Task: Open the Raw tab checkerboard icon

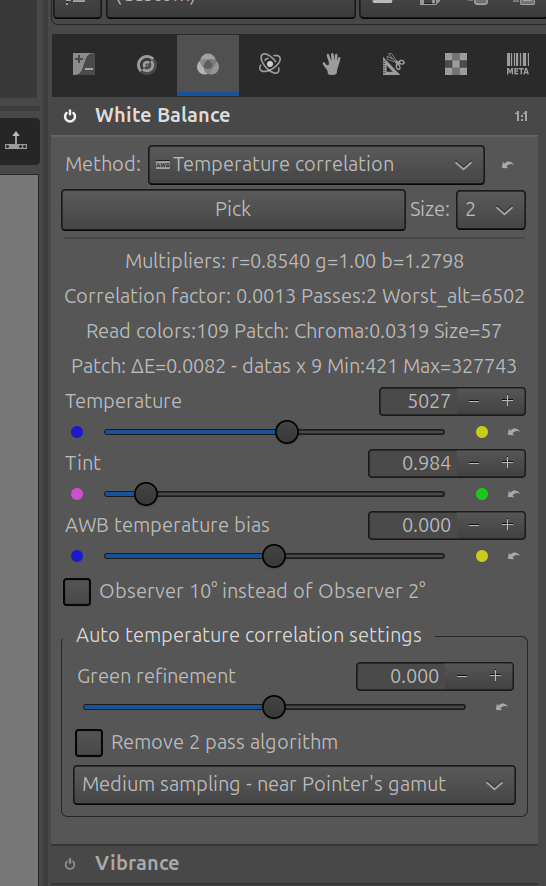Action: coord(456,64)
